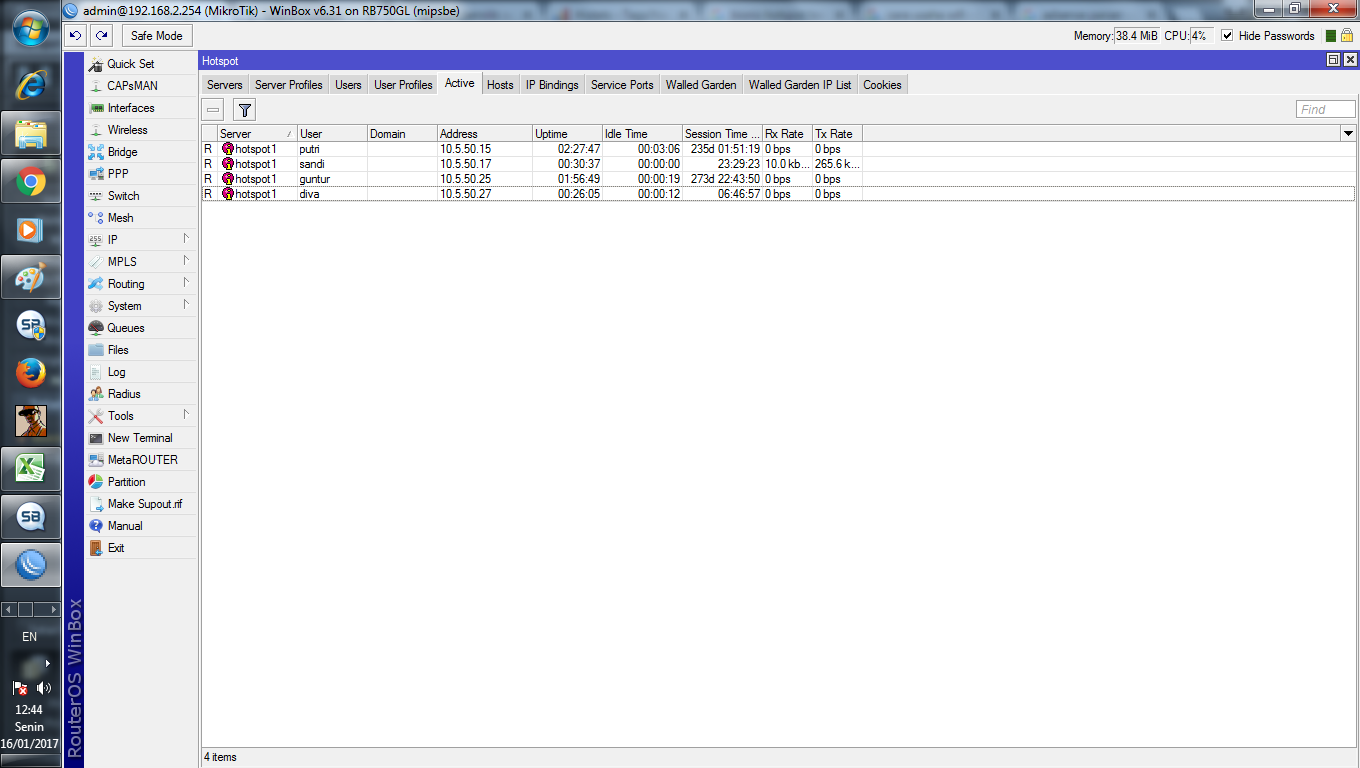Viewport: 1360px width, 768px height.
Task: Sort by User column header
Action: tap(332, 133)
